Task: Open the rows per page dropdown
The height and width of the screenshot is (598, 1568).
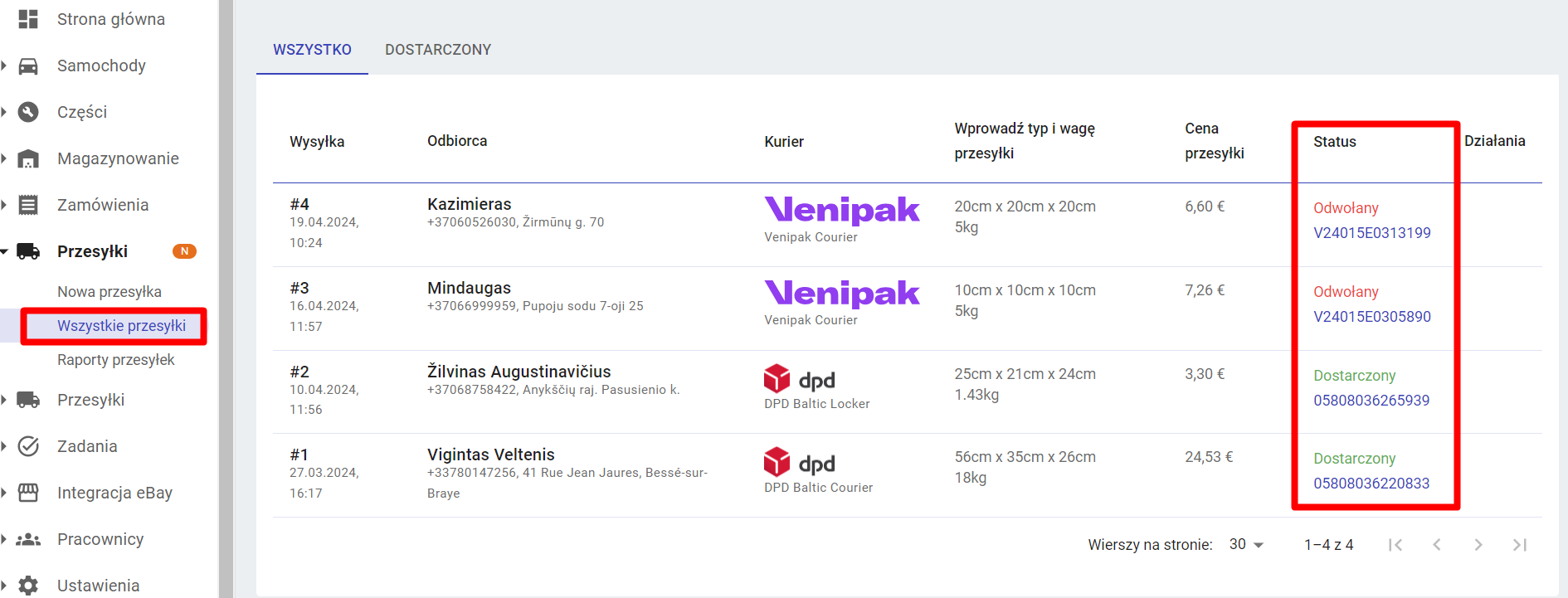Action: point(1246,544)
